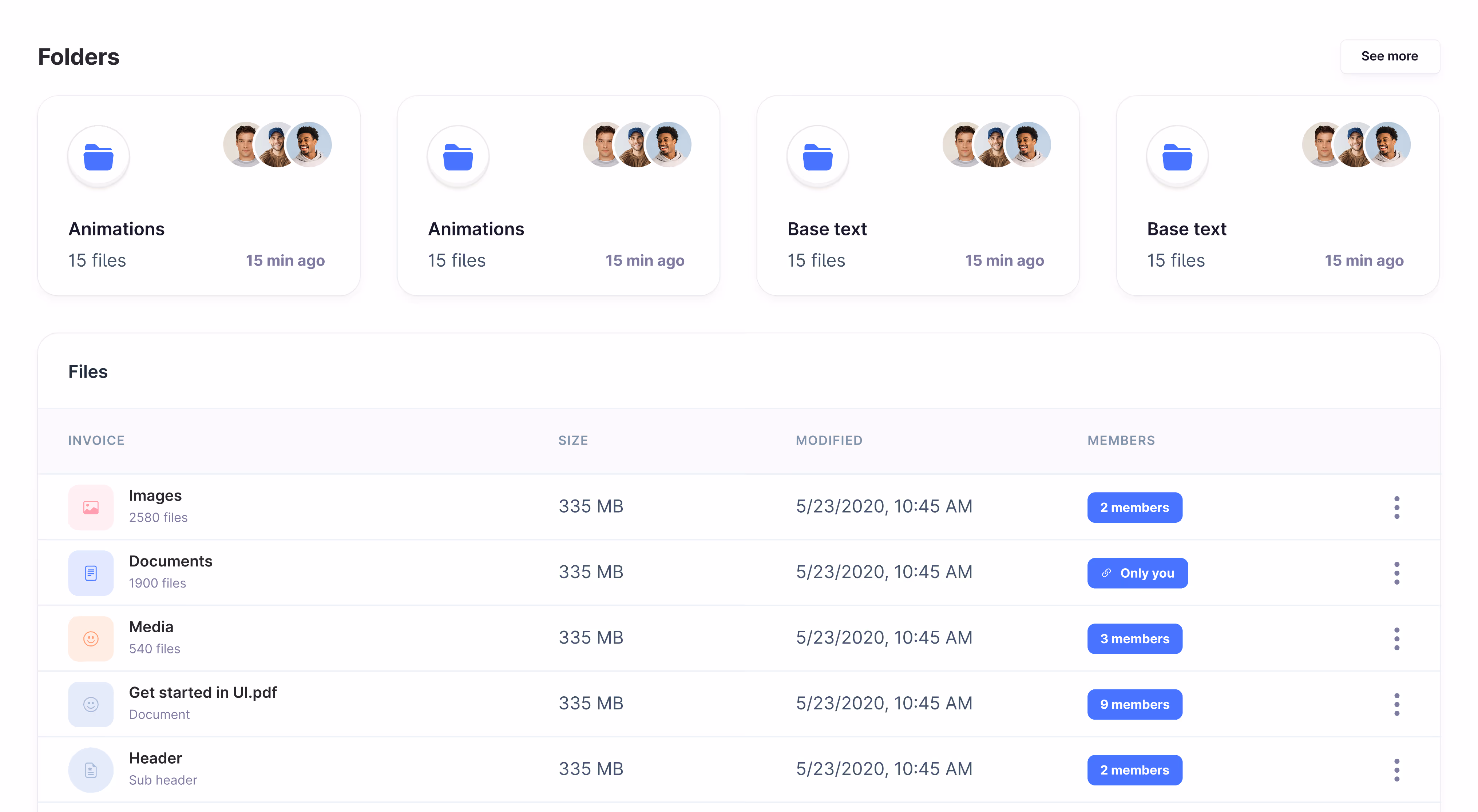The image size is (1478, 812).
Task: Click the link icon in the Only you badge
Action: point(1106,573)
